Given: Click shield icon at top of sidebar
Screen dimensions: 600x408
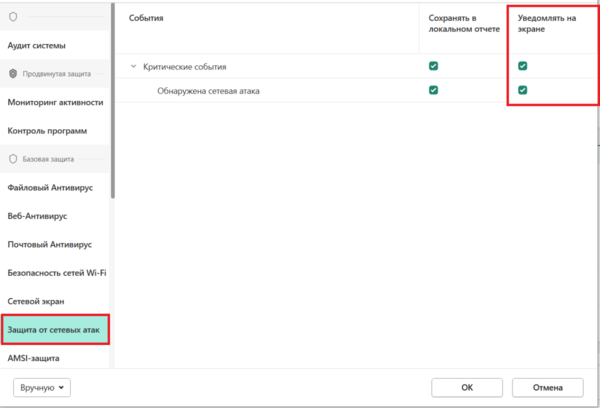Looking at the screenshot, I should coord(13,17).
